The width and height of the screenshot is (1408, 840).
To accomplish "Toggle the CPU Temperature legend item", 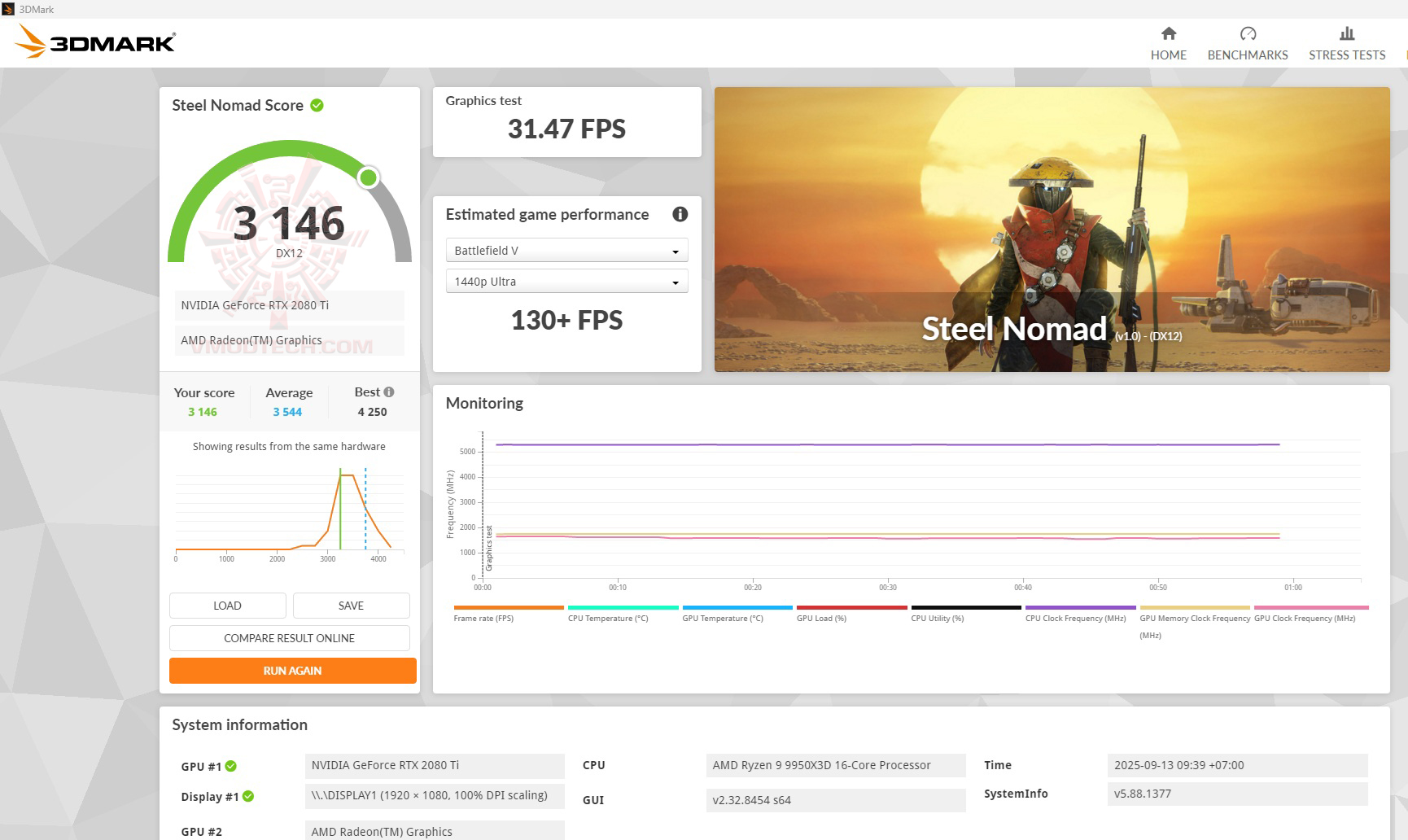I will [x=622, y=607].
